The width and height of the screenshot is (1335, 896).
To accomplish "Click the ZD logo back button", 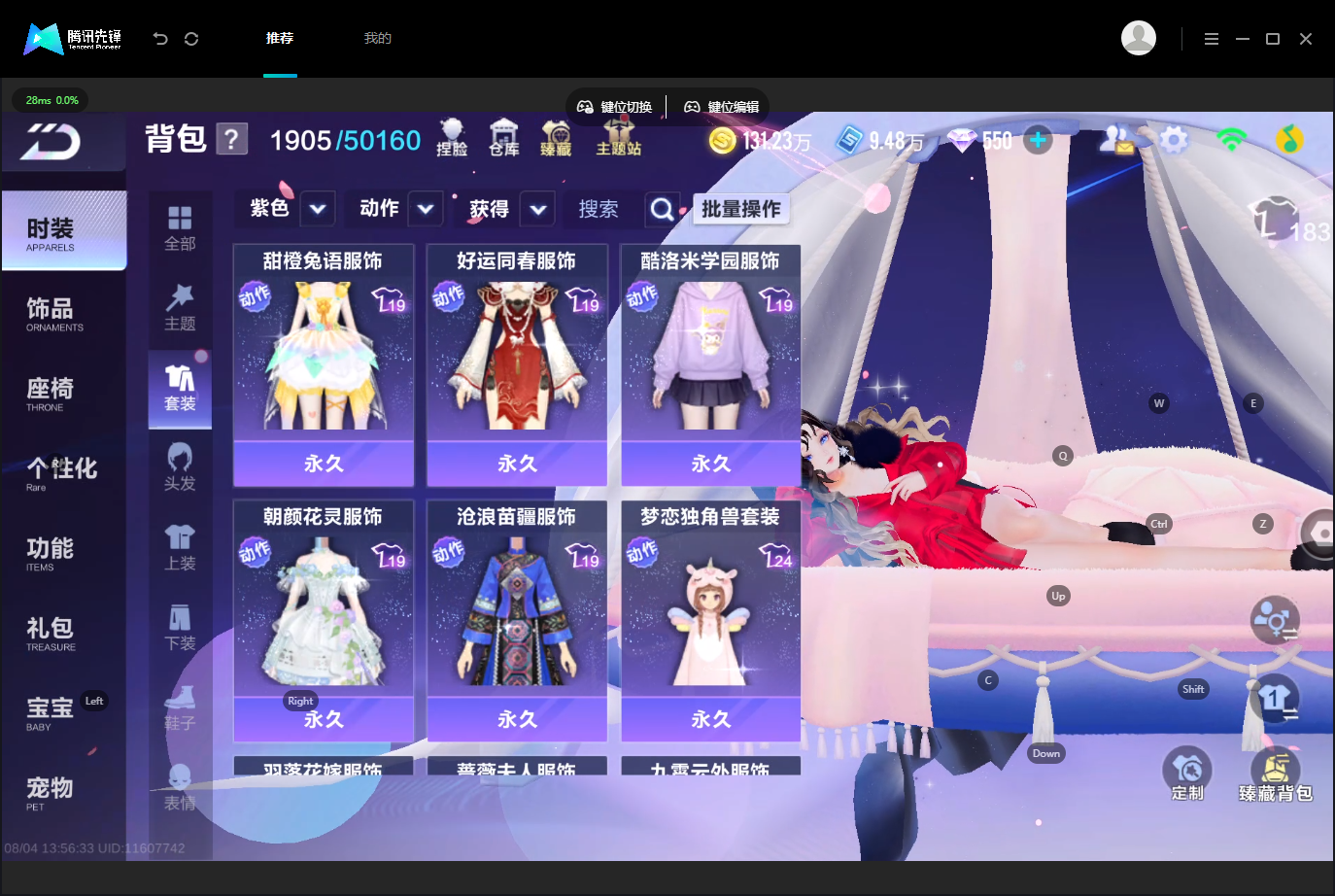I will coord(52,142).
